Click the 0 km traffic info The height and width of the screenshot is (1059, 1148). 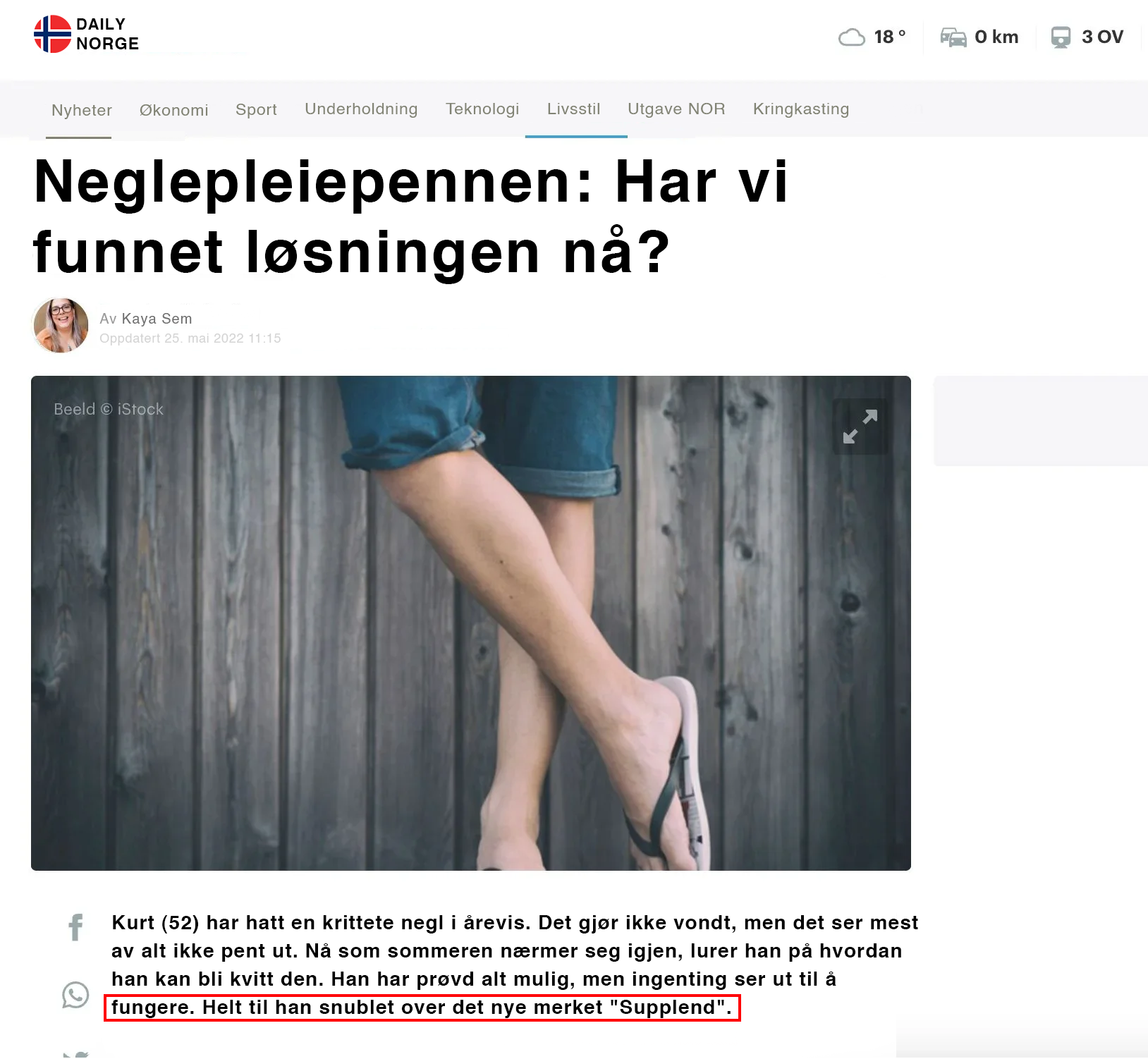pyautogui.click(x=996, y=37)
